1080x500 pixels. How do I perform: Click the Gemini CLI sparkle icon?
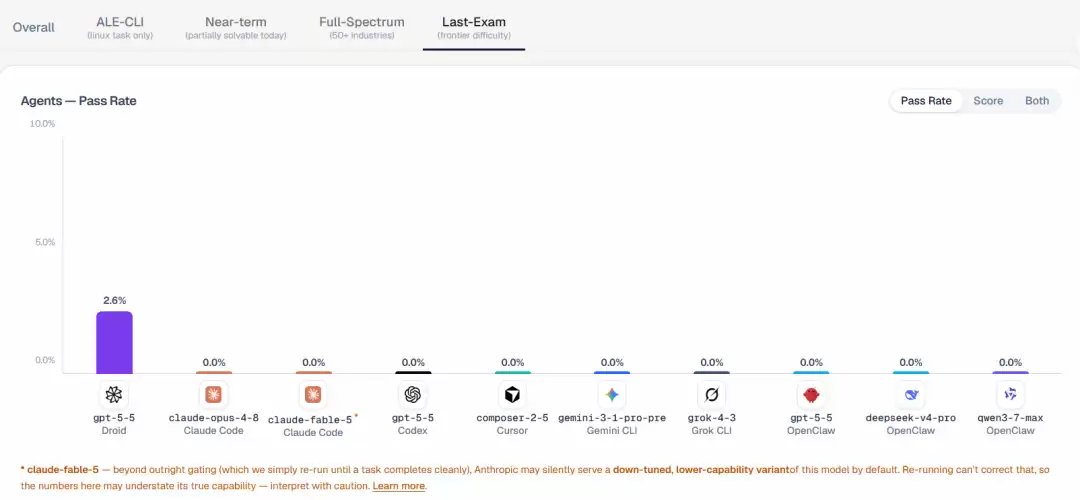[612, 395]
